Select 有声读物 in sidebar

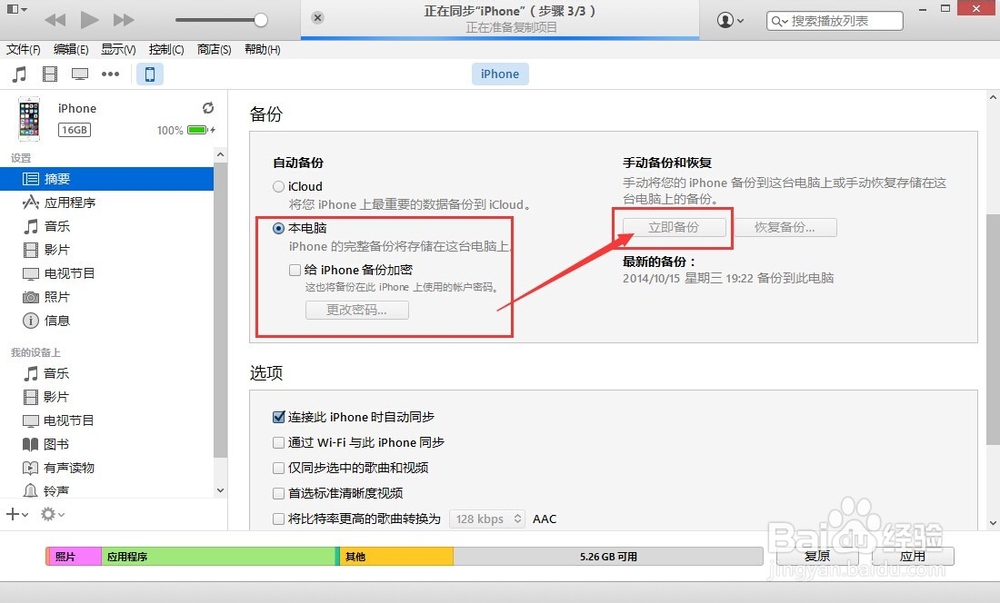(x=107, y=468)
